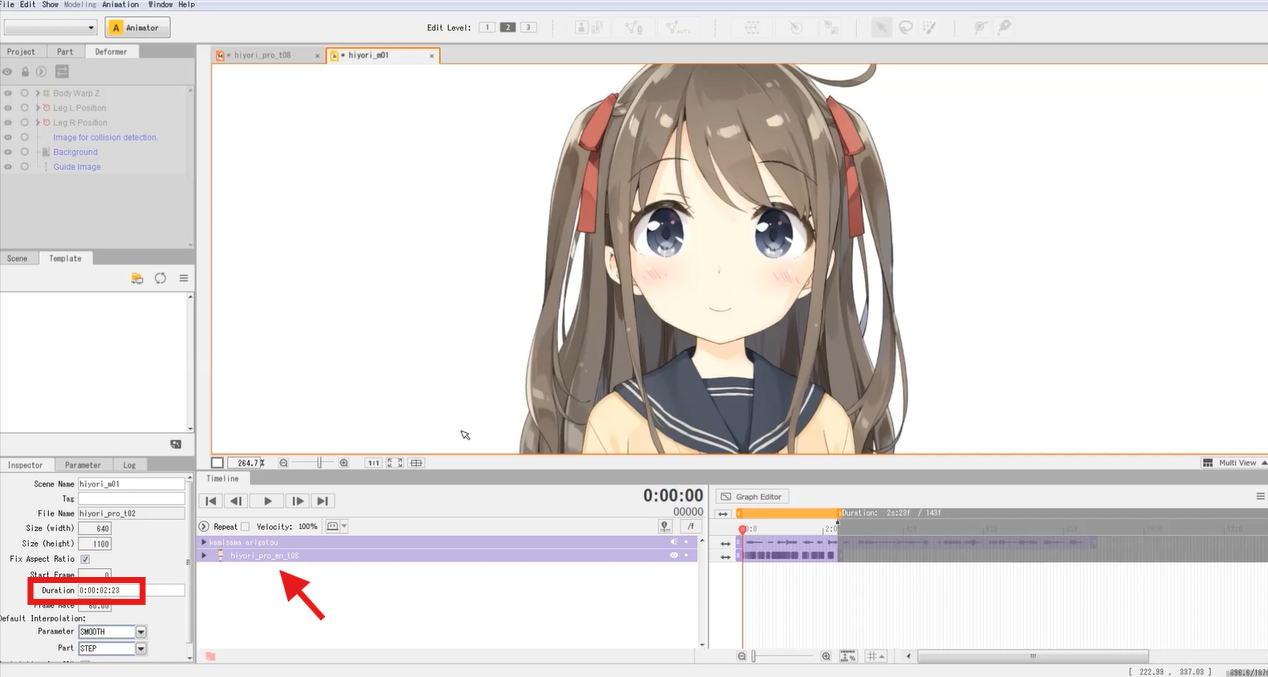Open the workspace dropdown beside Animator
The height and width of the screenshot is (677, 1268).
(x=50, y=28)
